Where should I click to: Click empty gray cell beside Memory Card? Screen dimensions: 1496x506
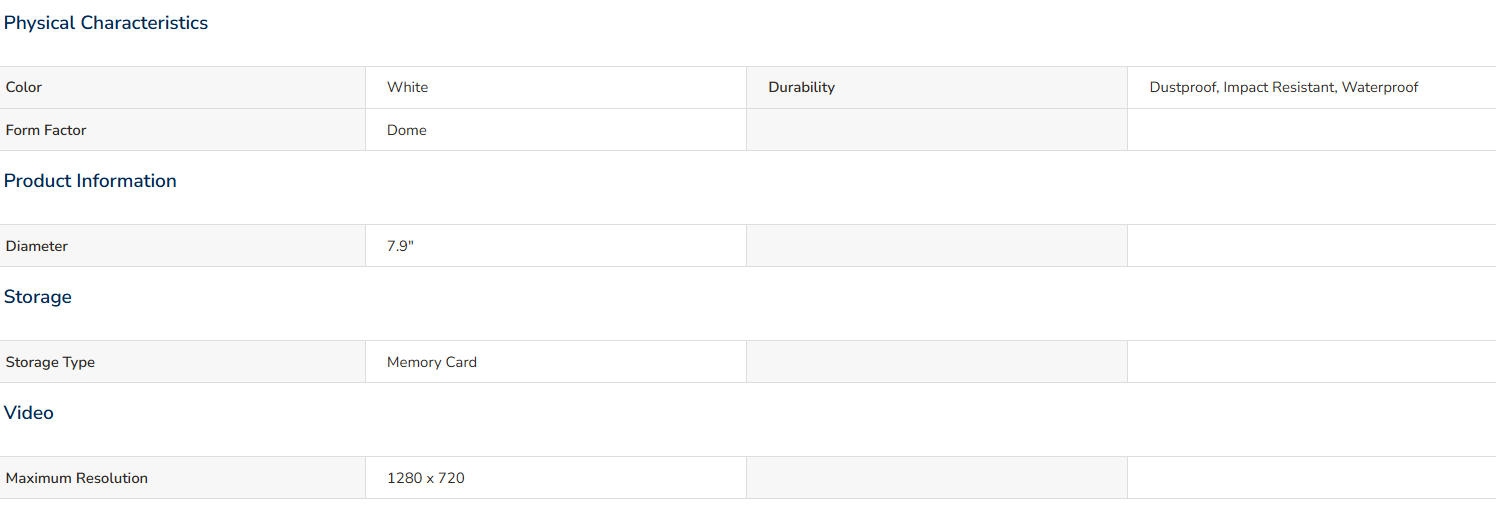point(937,362)
